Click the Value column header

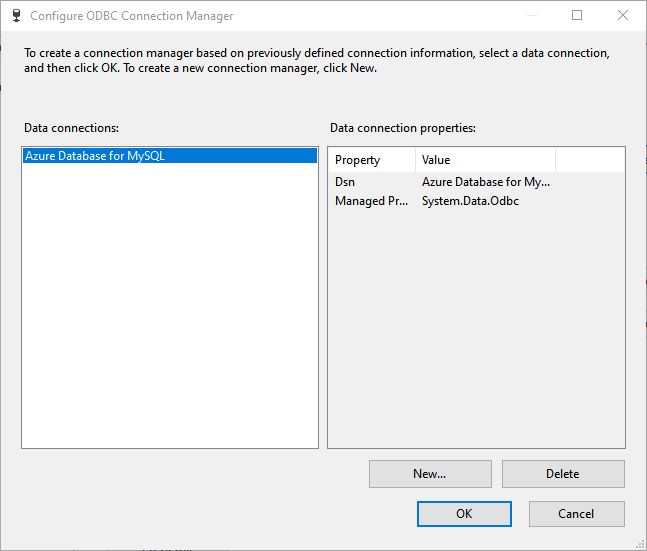pyautogui.click(x=485, y=160)
